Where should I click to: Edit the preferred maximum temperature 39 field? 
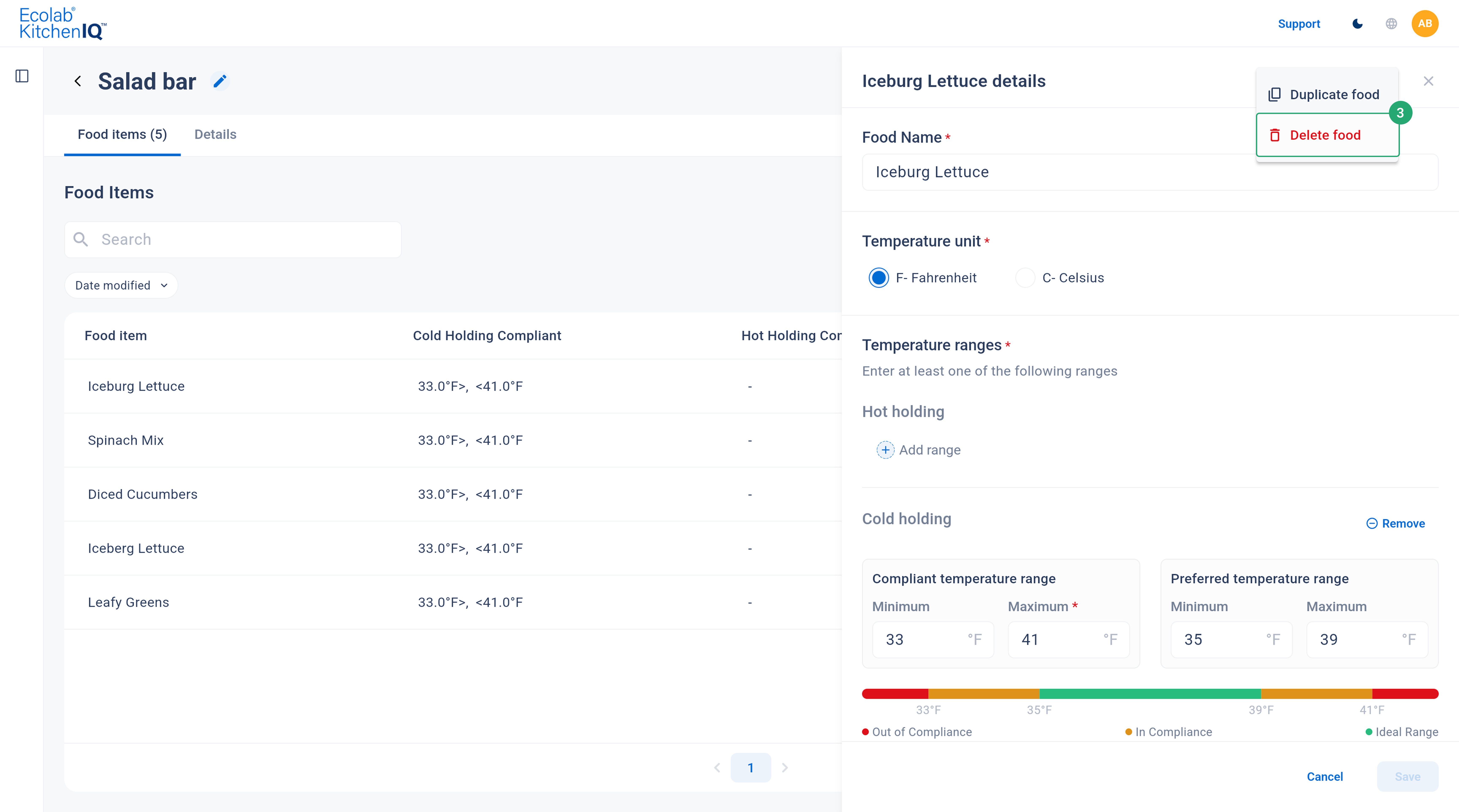pos(1367,640)
